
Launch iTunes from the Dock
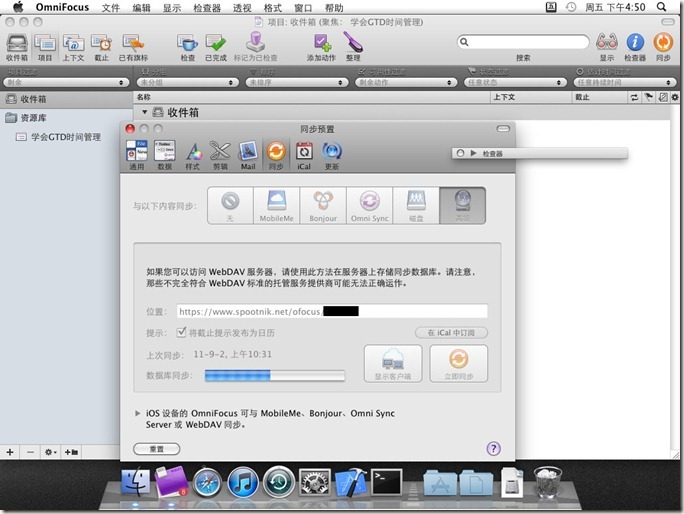pos(243,483)
